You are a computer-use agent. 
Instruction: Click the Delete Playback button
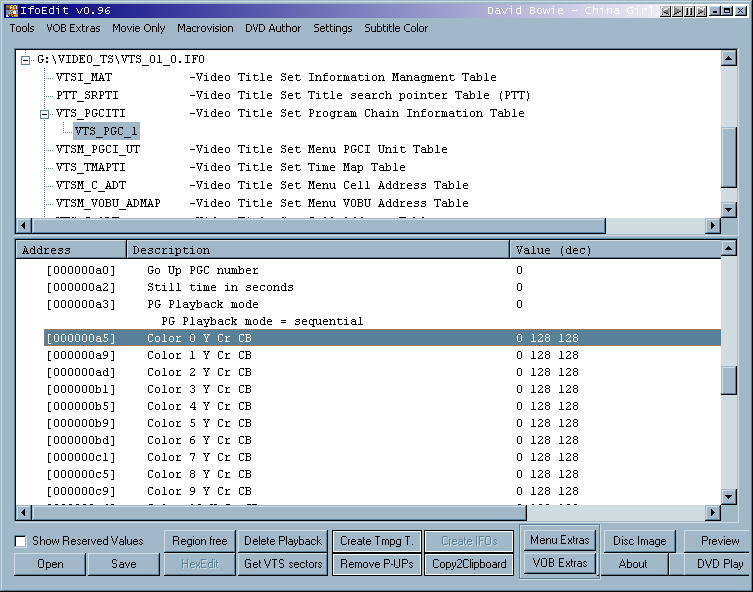click(283, 541)
